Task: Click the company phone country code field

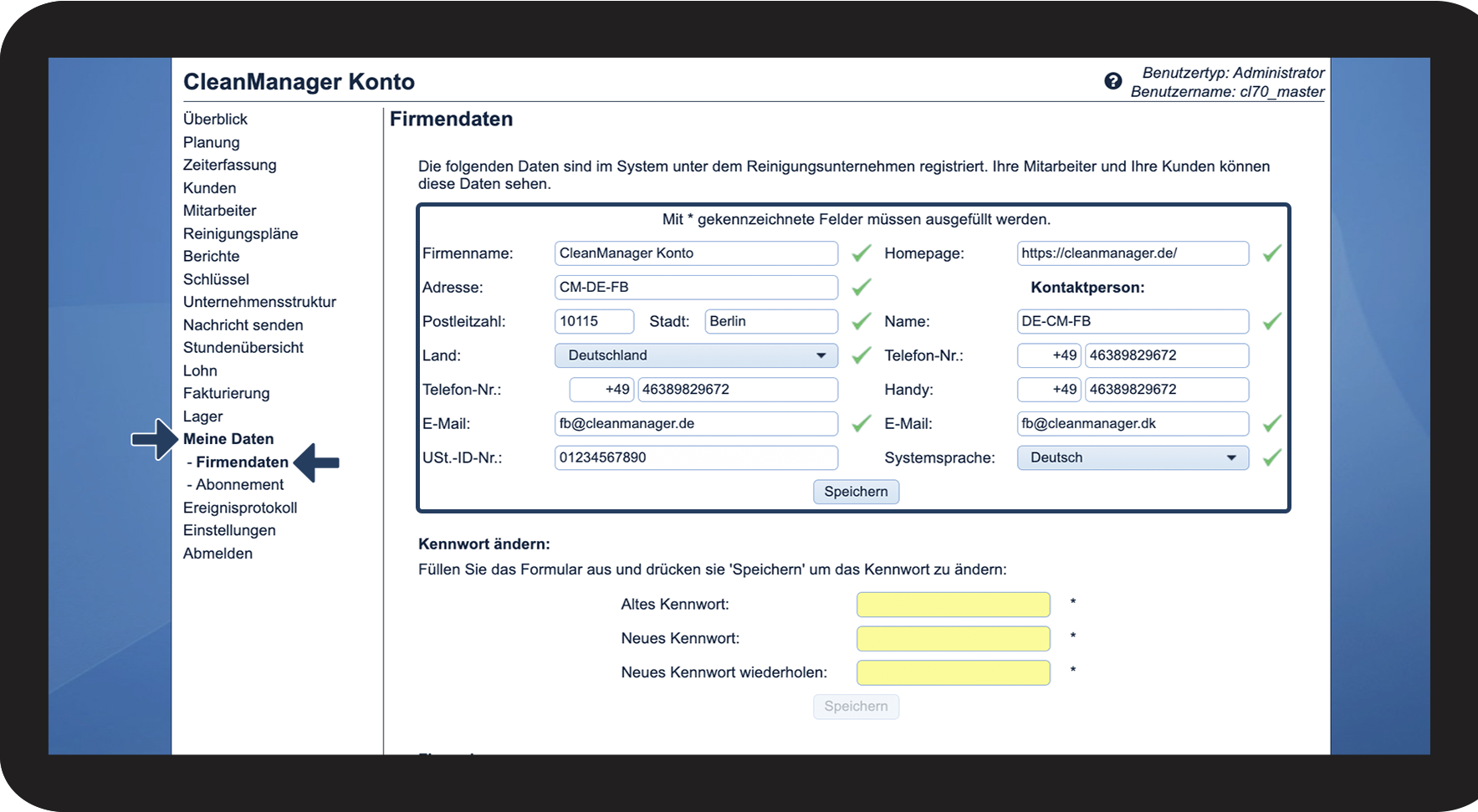Action: pyautogui.click(x=602, y=390)
